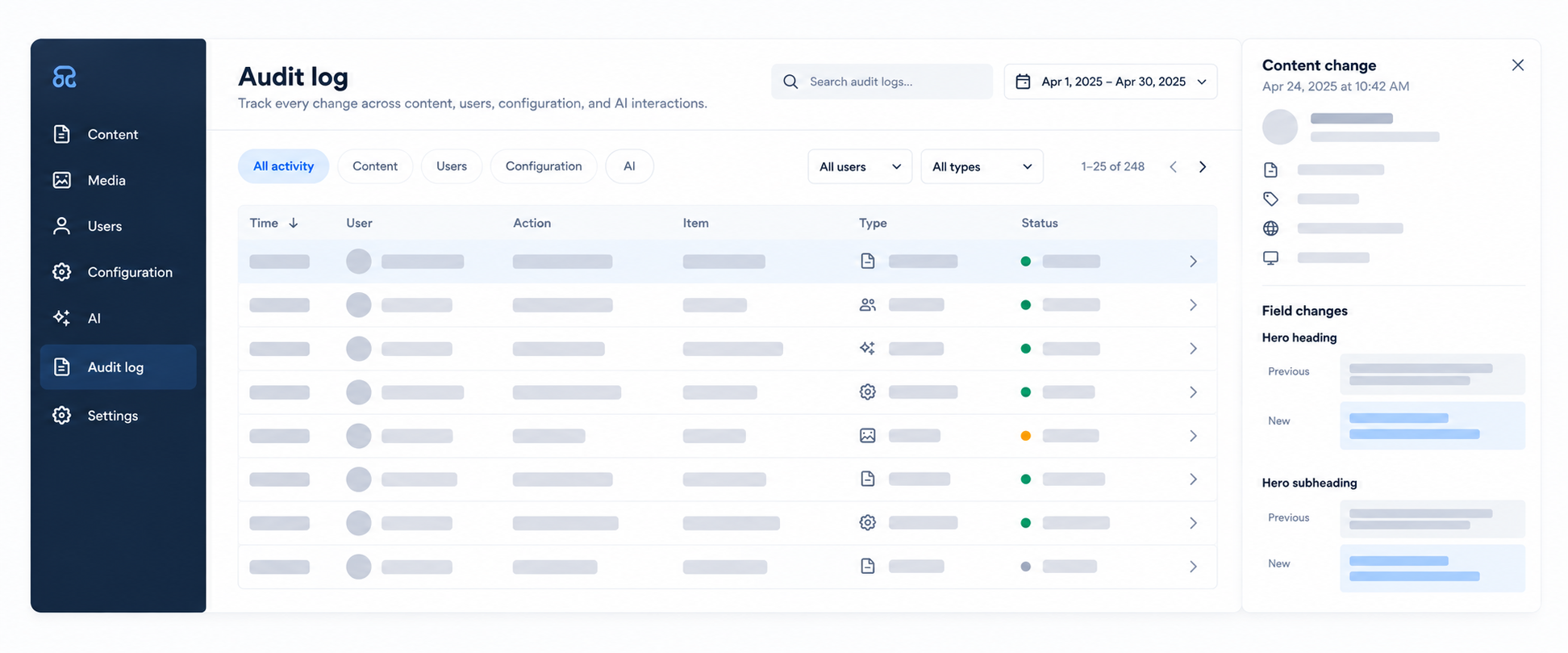Click the monitor device icon in detail panel

[x=1270, y=258]
